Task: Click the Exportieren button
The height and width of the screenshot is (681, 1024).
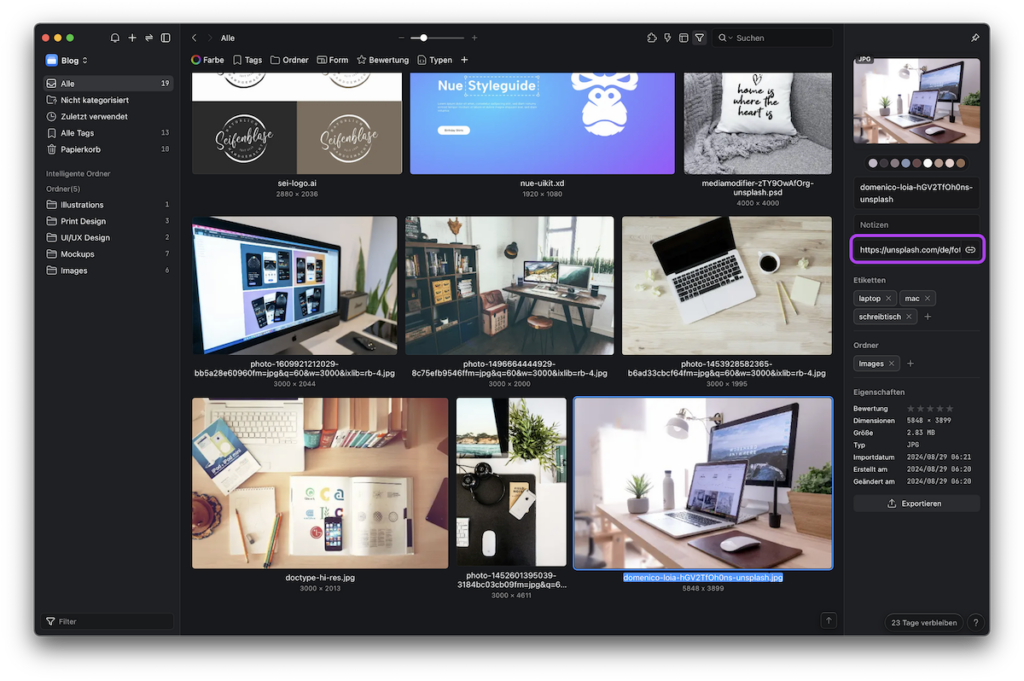Action: [916, 503]
